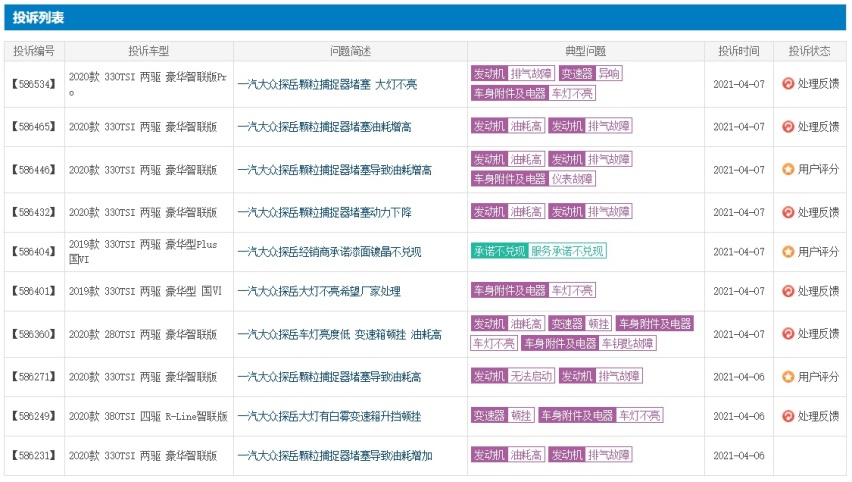Click date 2021-04-07 in row 586534
852x482 pixels.
pos(739,84)
